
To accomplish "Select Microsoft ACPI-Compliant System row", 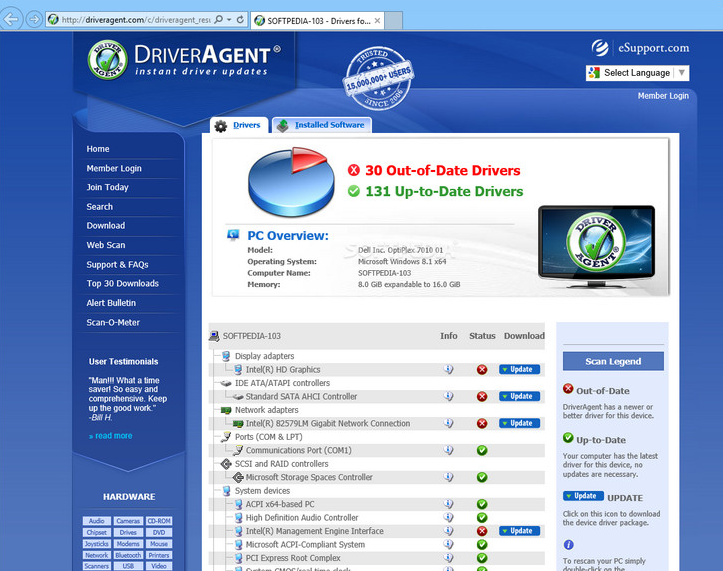I will click(x=377, y=544).
